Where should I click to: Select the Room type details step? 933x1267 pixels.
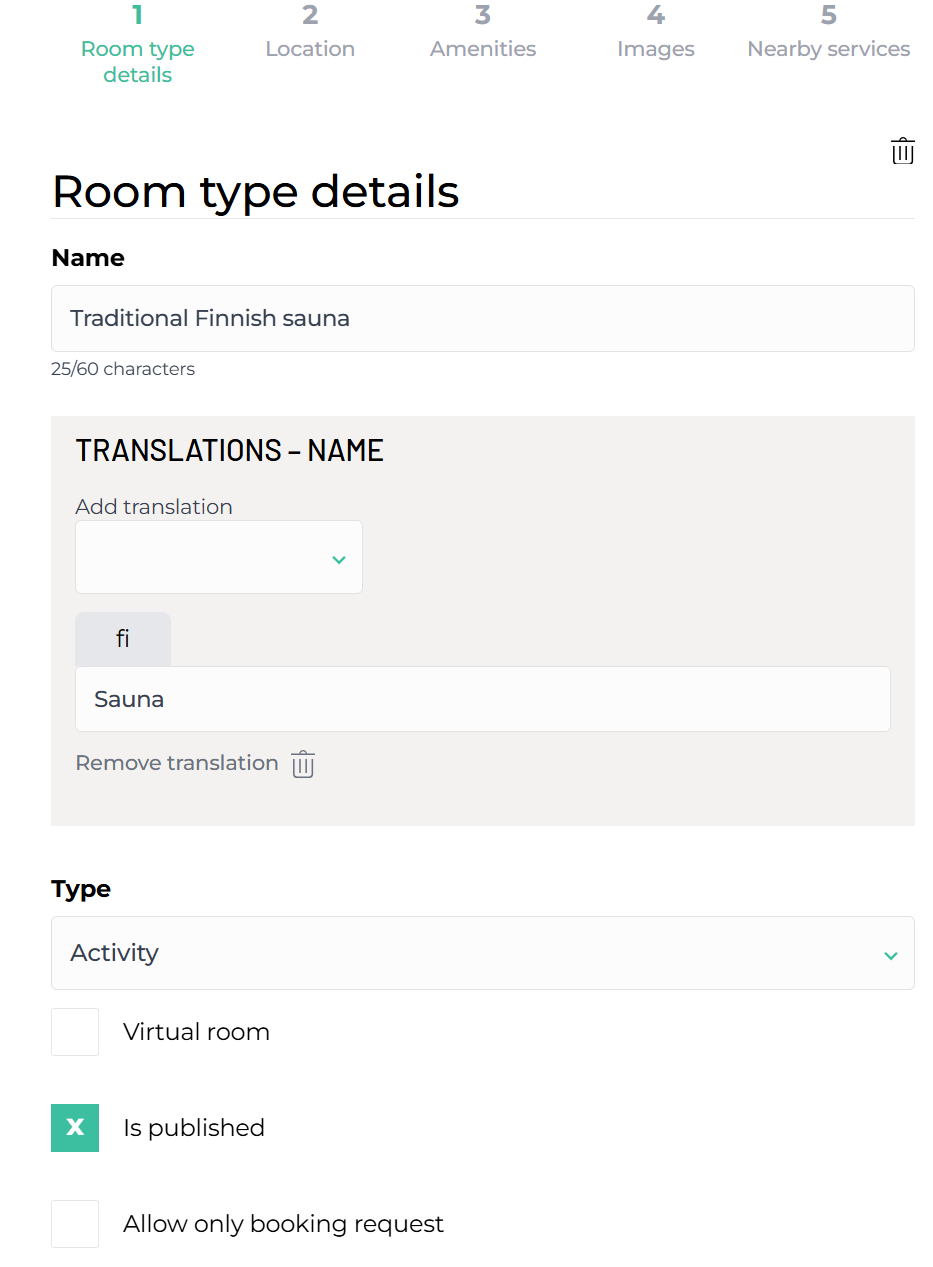138,61
